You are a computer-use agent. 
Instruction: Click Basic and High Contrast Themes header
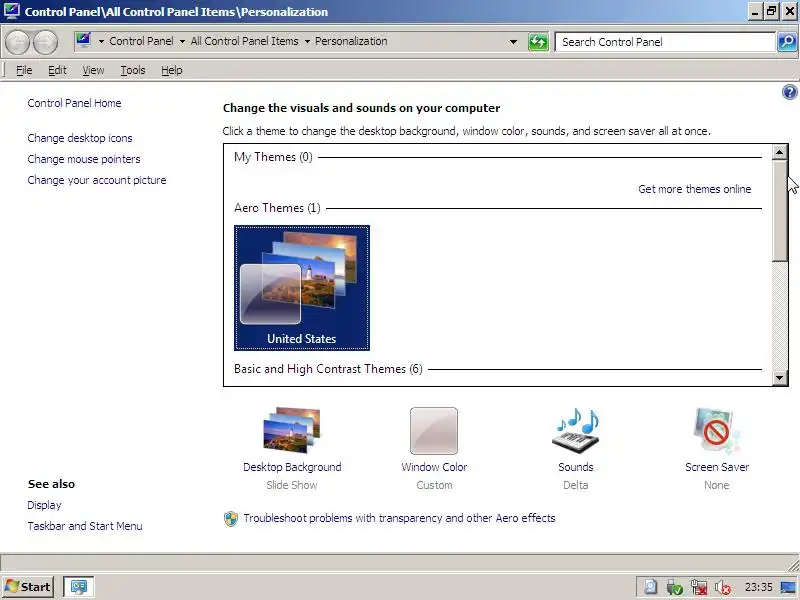pyautogui.click(x=328, y=369)
